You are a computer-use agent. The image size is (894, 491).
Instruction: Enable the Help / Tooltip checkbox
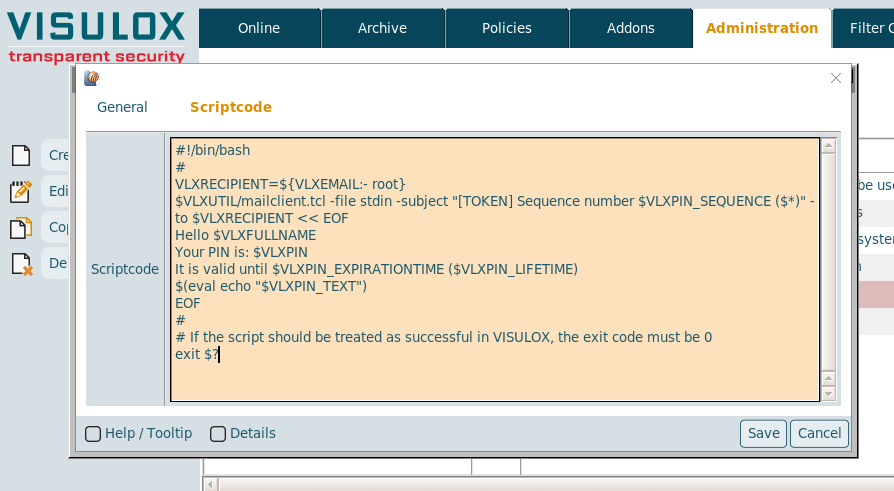[x=93, y=434]
